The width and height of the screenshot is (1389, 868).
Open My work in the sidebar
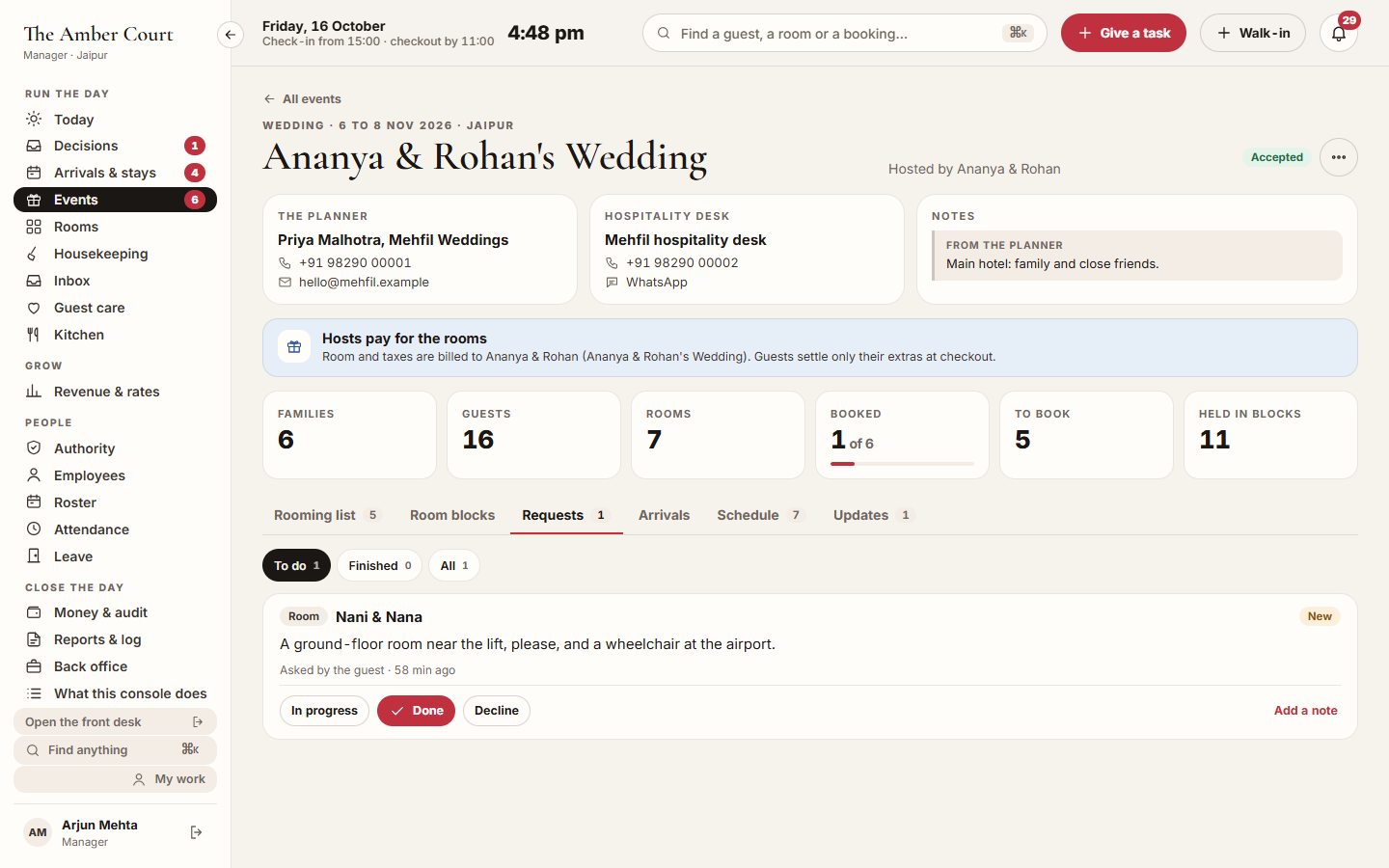(115, 779)
